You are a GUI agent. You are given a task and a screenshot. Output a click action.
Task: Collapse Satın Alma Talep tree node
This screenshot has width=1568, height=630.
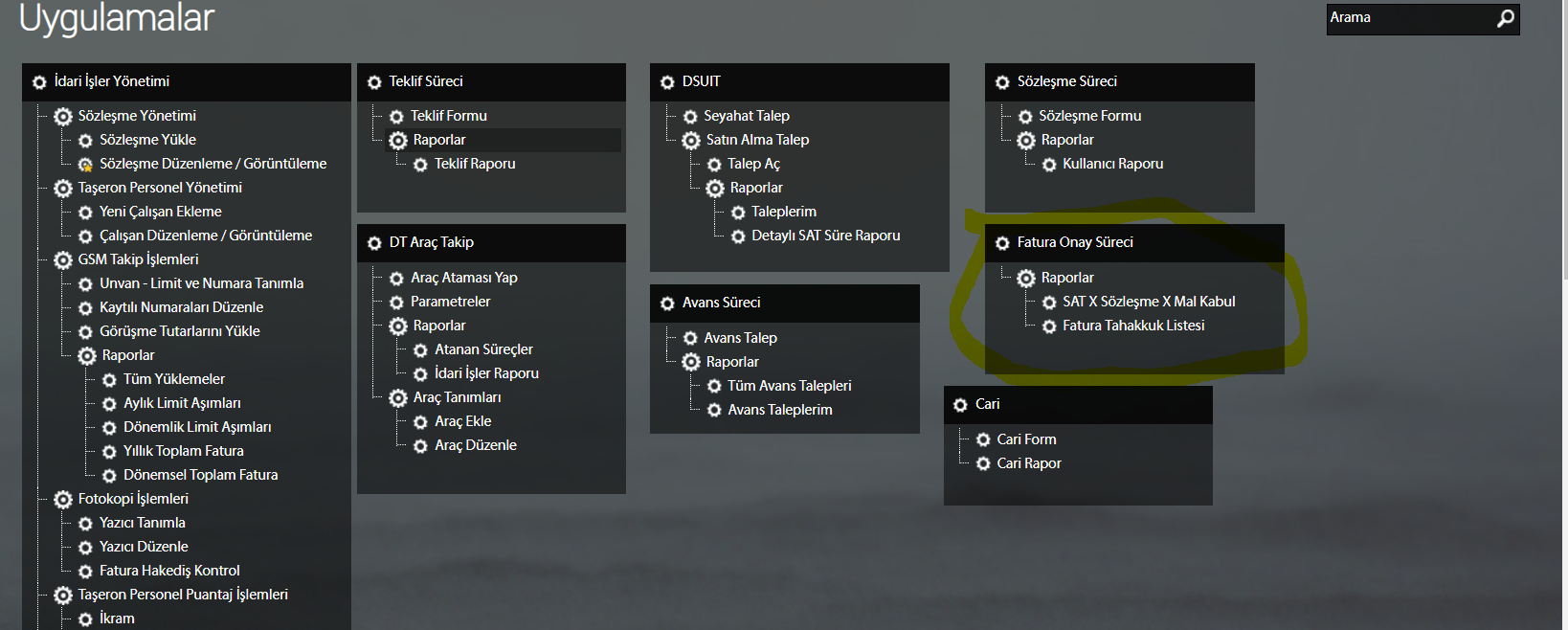691,141
